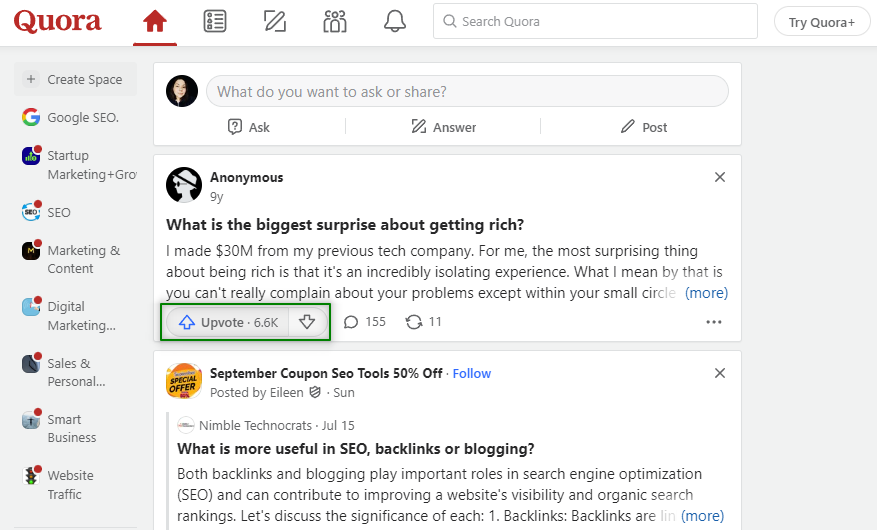Click the Search Quora field
This screenshot has width=877, height=530.
tap(595, 21)
